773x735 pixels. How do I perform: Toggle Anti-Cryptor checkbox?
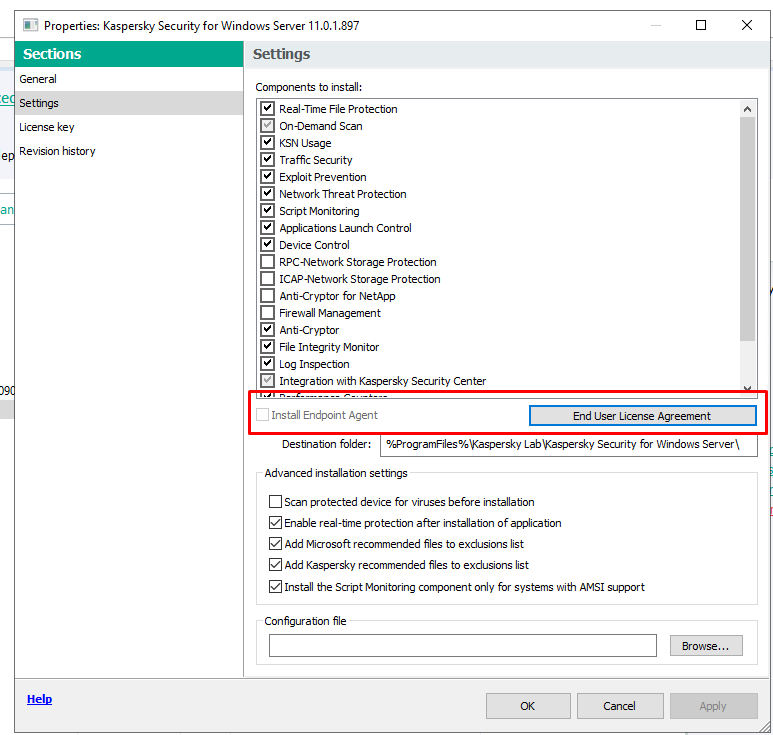coord(267,329)
